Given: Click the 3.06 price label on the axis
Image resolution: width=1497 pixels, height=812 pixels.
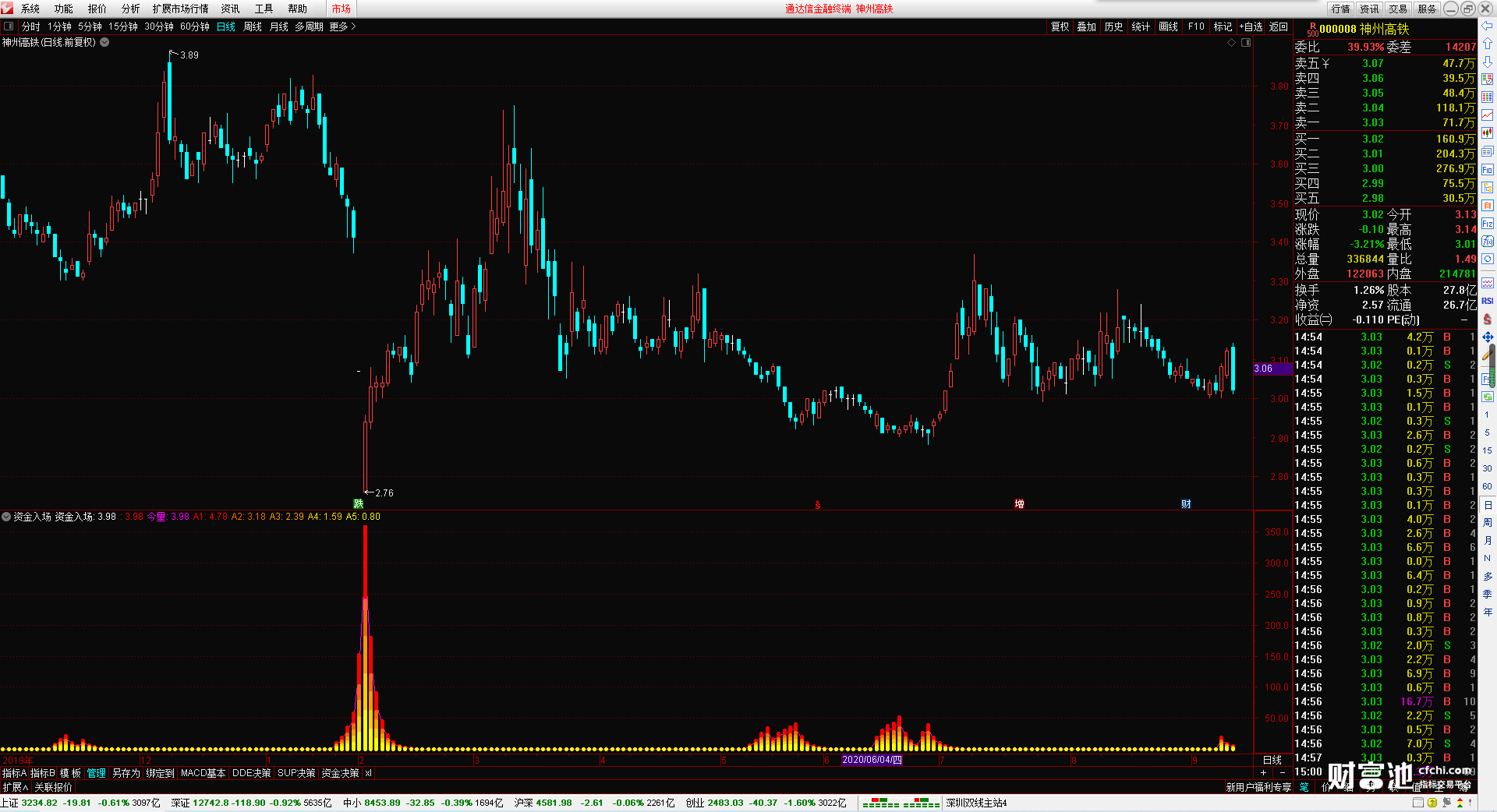Looking at the screenshot, I should coord(1271,369).
